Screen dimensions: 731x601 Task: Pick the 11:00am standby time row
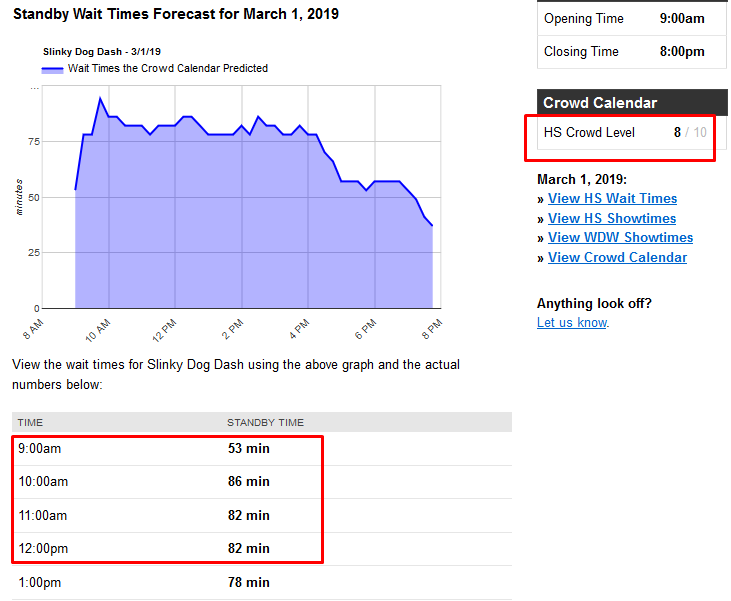point(168,516)
